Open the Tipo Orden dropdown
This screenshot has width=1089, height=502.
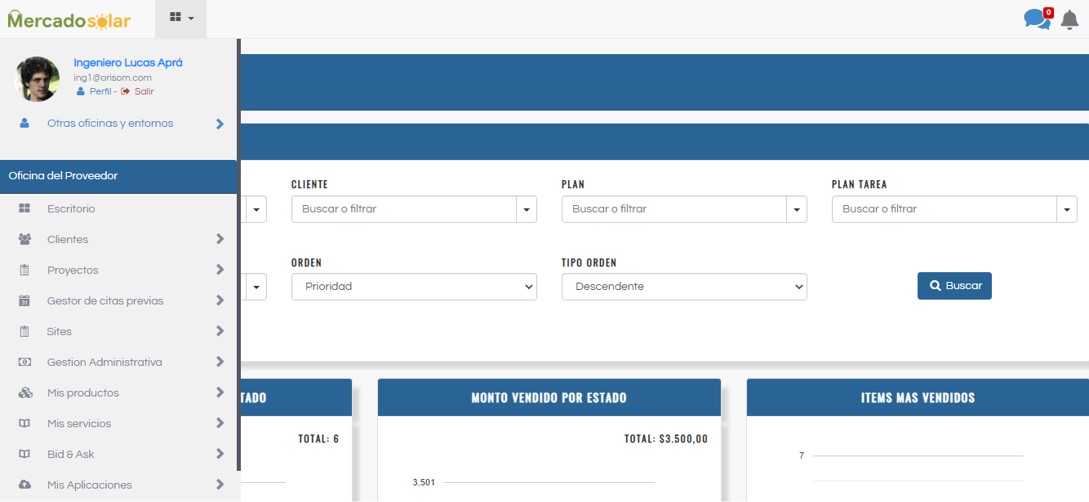[683, 287]
